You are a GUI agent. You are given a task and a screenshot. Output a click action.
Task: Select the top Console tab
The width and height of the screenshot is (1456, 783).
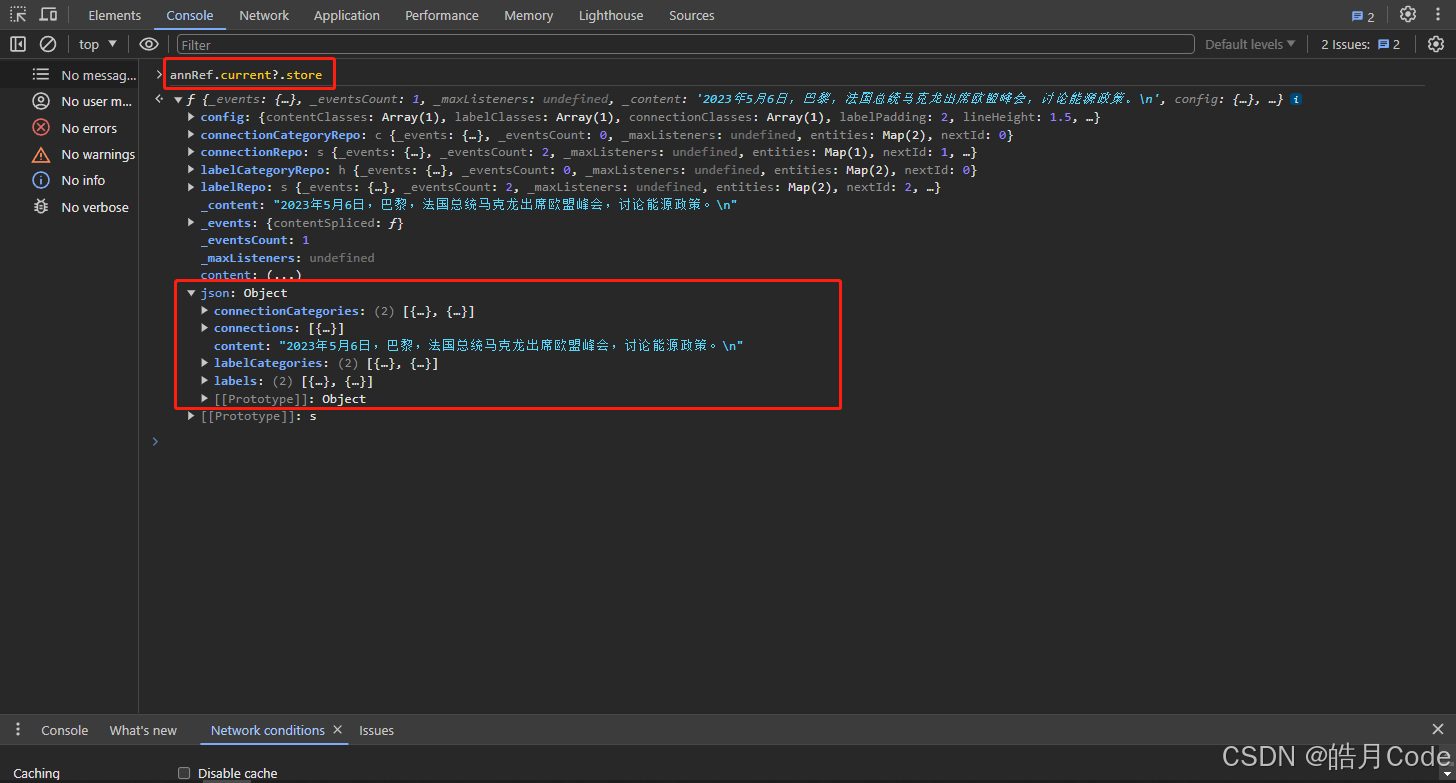point(190,15)
